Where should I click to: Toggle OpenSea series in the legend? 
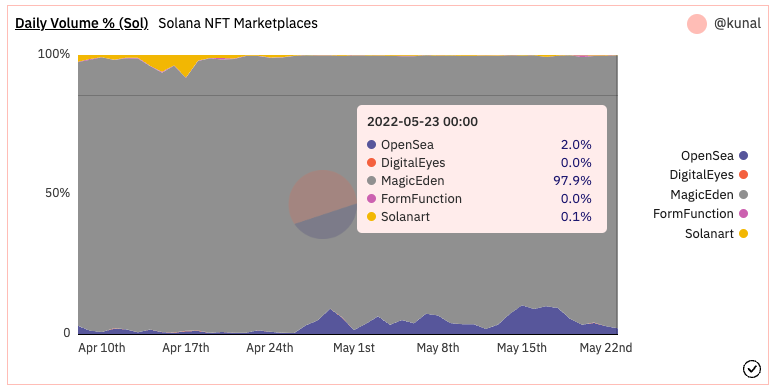tap(714, 156)
